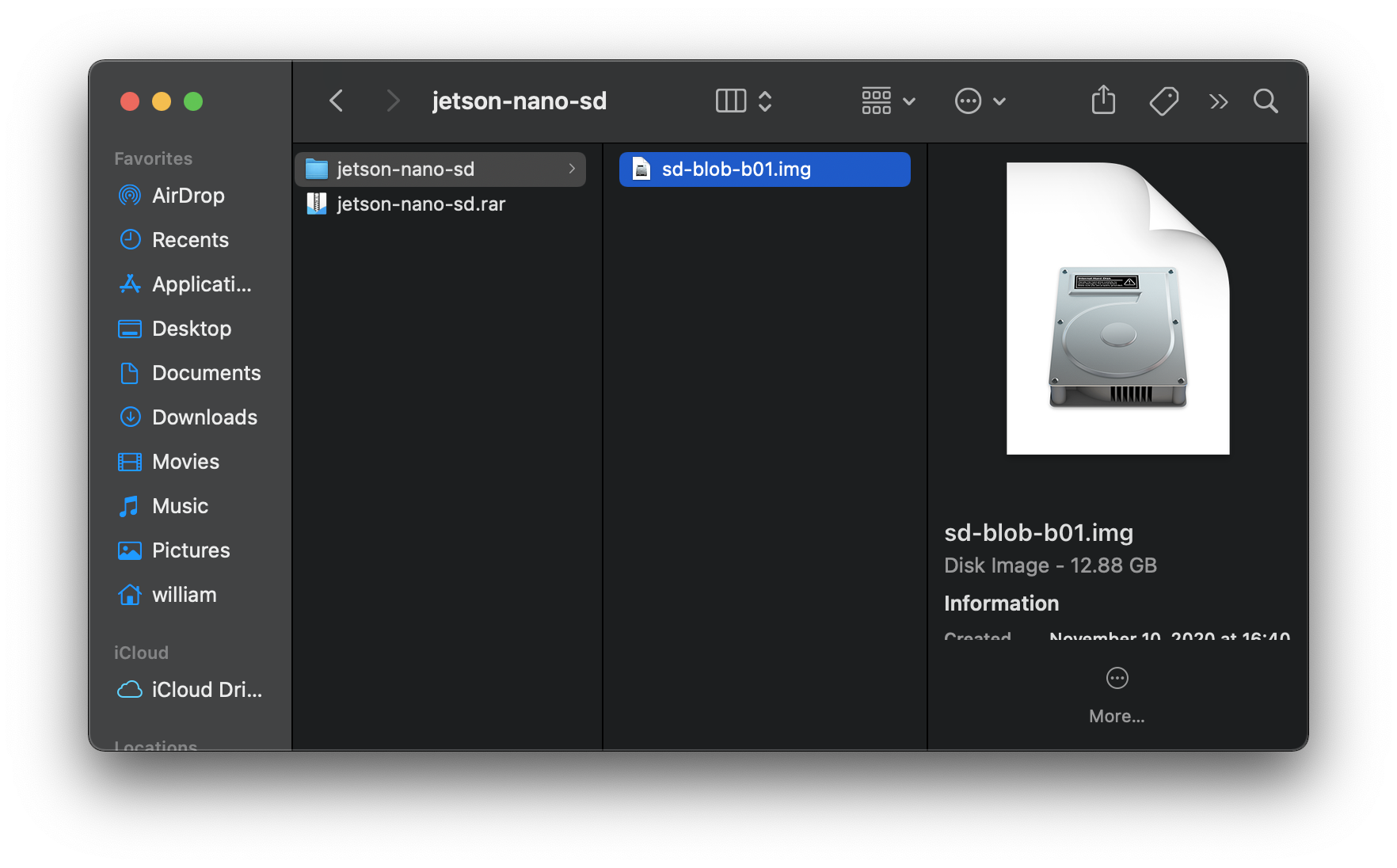This screenshot has height=868, width=1397.
Task: Click the Search magnifier icon
Action: tap(1266, 101)
